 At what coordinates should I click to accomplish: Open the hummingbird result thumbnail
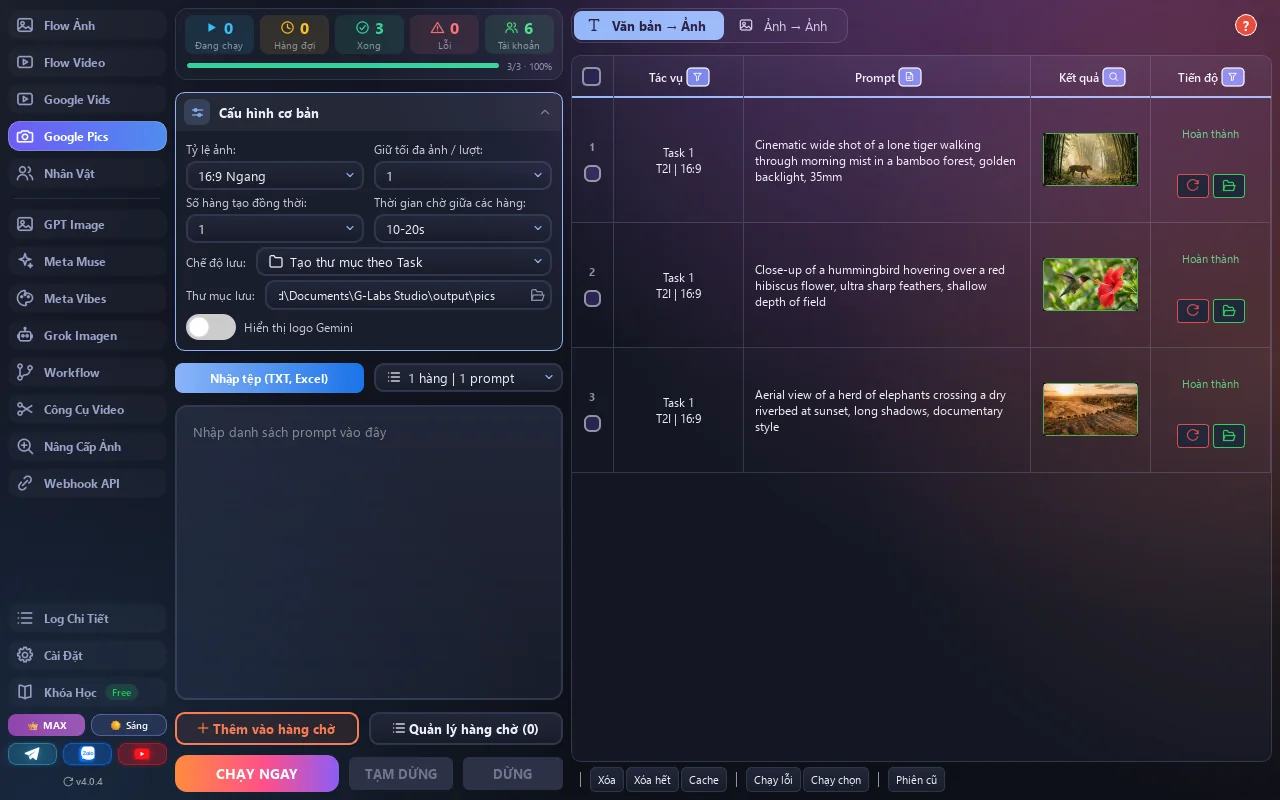(x=1090, y=284)
